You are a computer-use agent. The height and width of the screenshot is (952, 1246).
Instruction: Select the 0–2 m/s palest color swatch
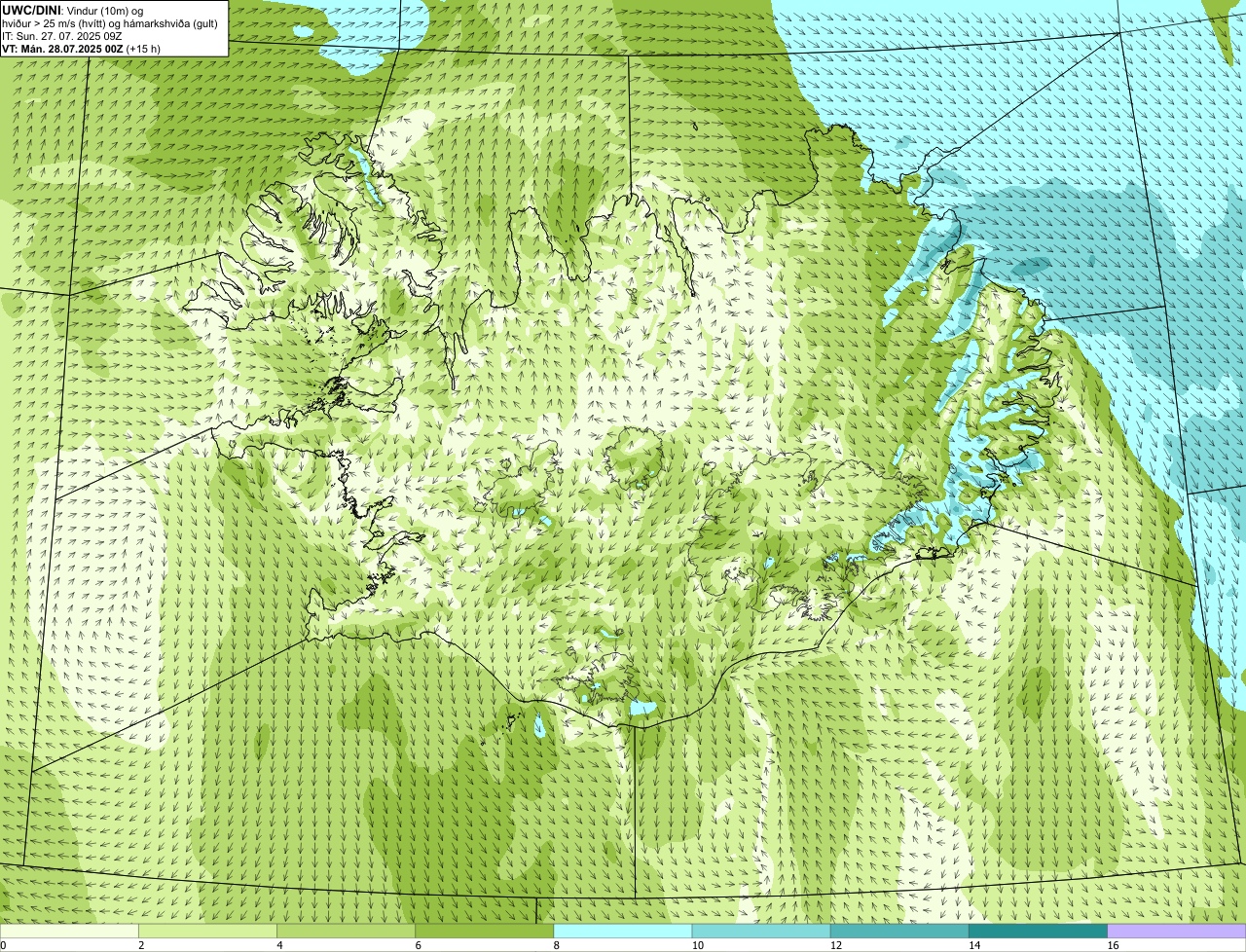(x=69, y=931)
